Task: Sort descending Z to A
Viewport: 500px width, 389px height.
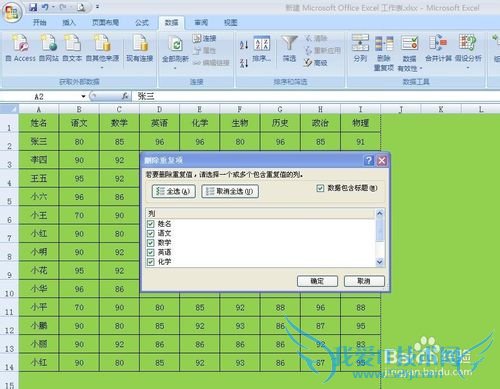Action: [244, 63]
